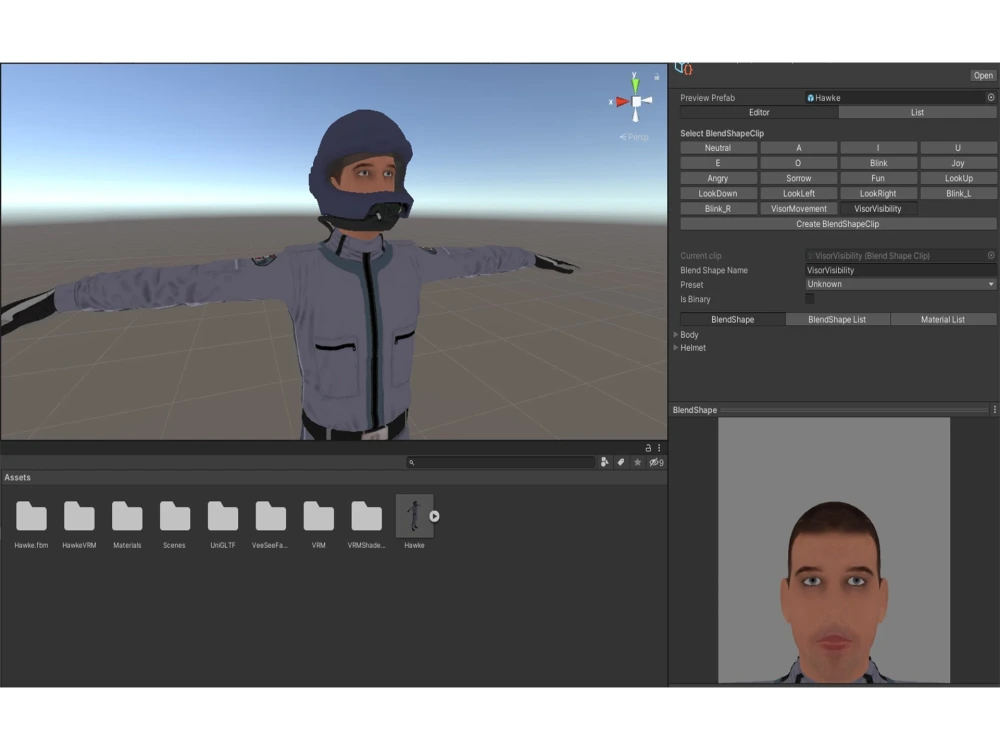Select the A vowel blend shape clip

tap(798, 147)
